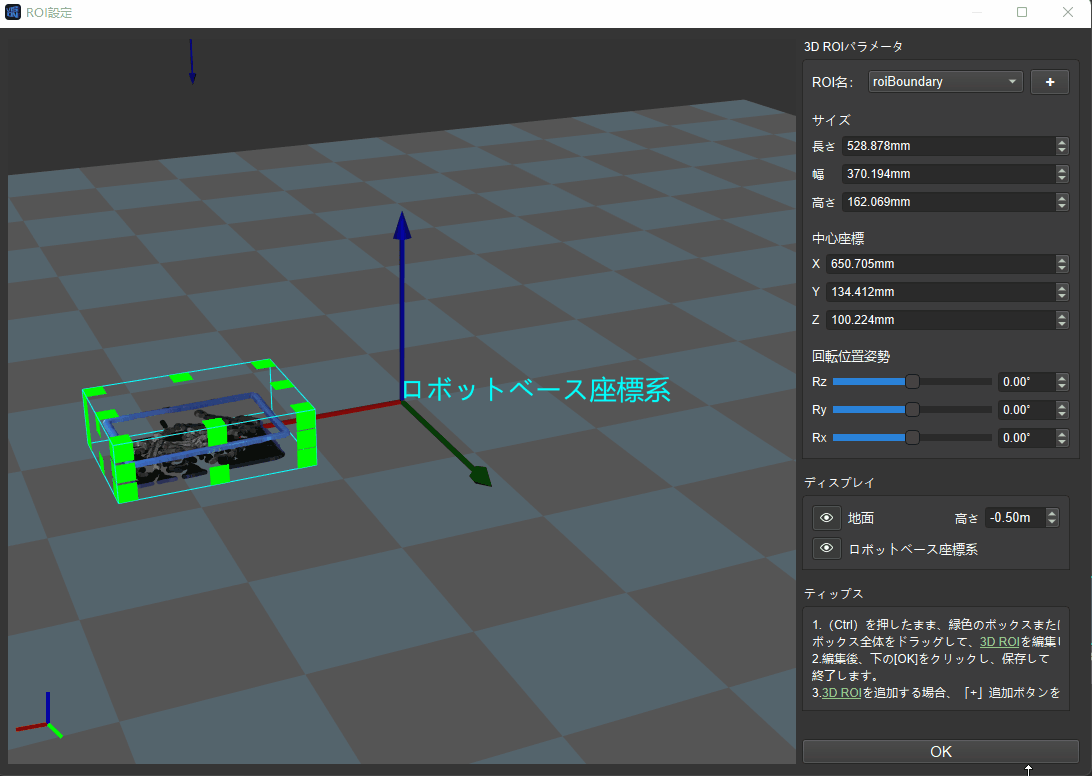1092x776 pixels.
Task: Click the 長さ 528.878mm input field
Action: click(x=949, y=146)
